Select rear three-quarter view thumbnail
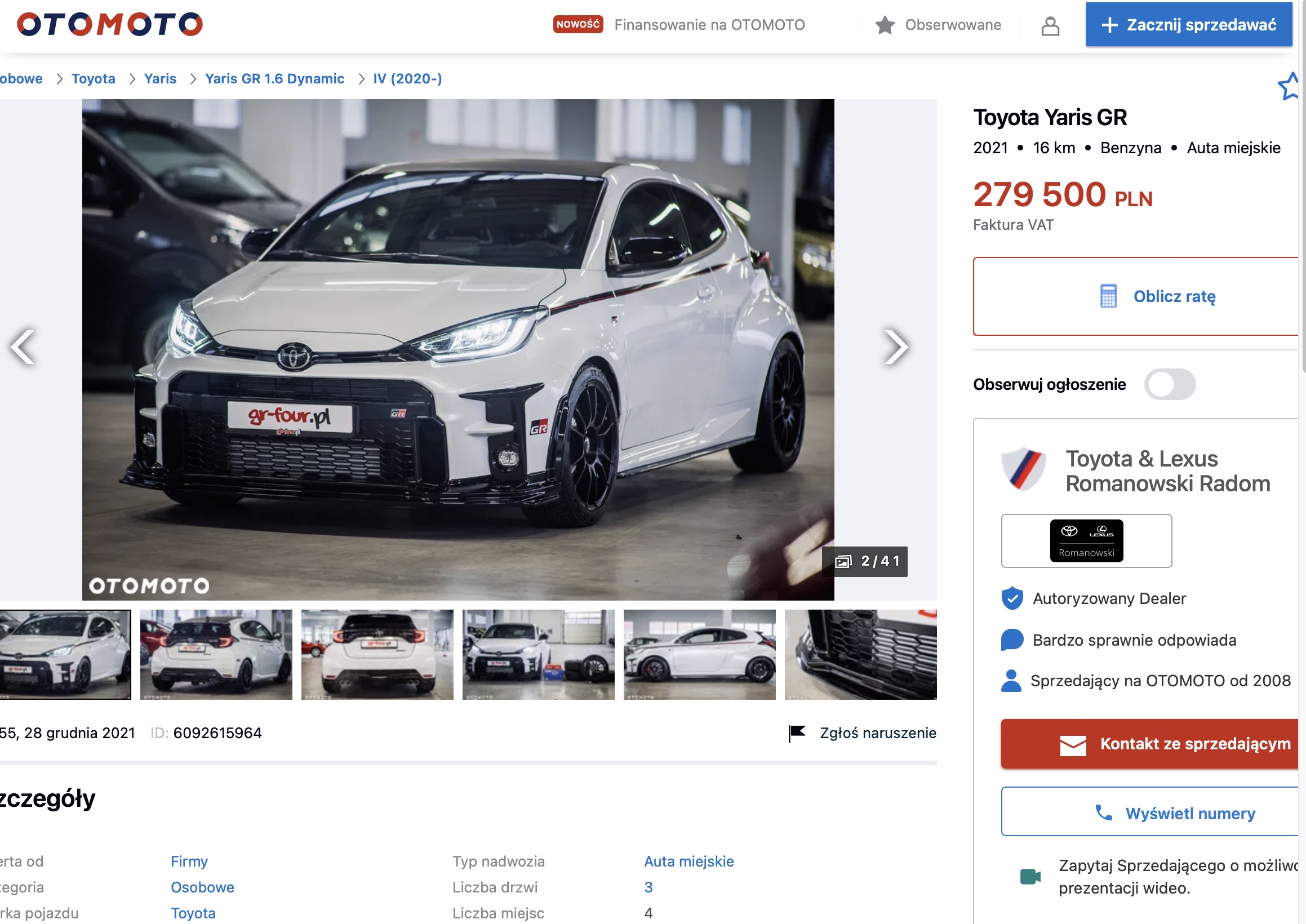This screenshot has height=924, width=1306. click(x=216, y=654)
